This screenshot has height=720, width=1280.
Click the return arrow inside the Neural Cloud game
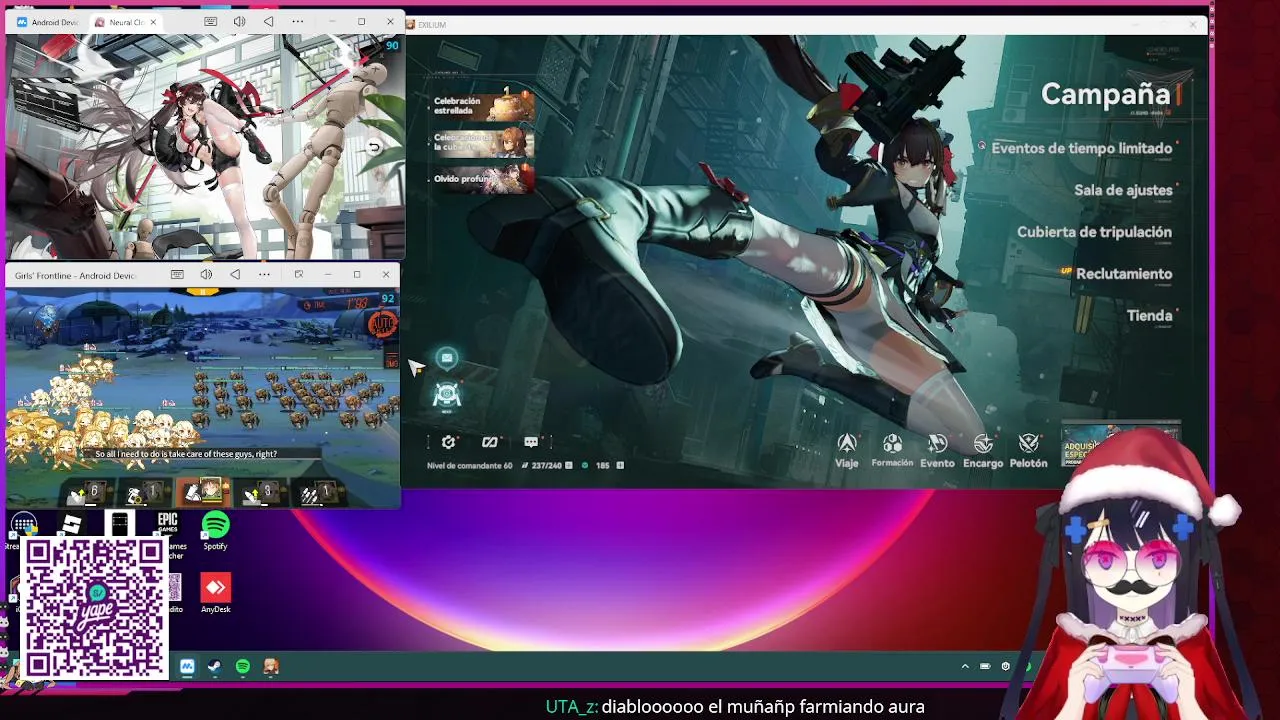pos(374,147)
